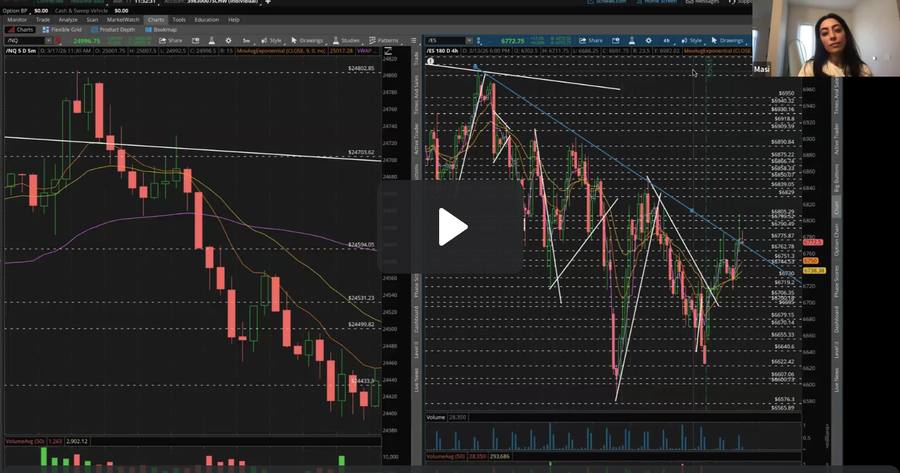Click the /NQ chart detach window icon
The image size is (900, 473).
(x=195, y=41)
